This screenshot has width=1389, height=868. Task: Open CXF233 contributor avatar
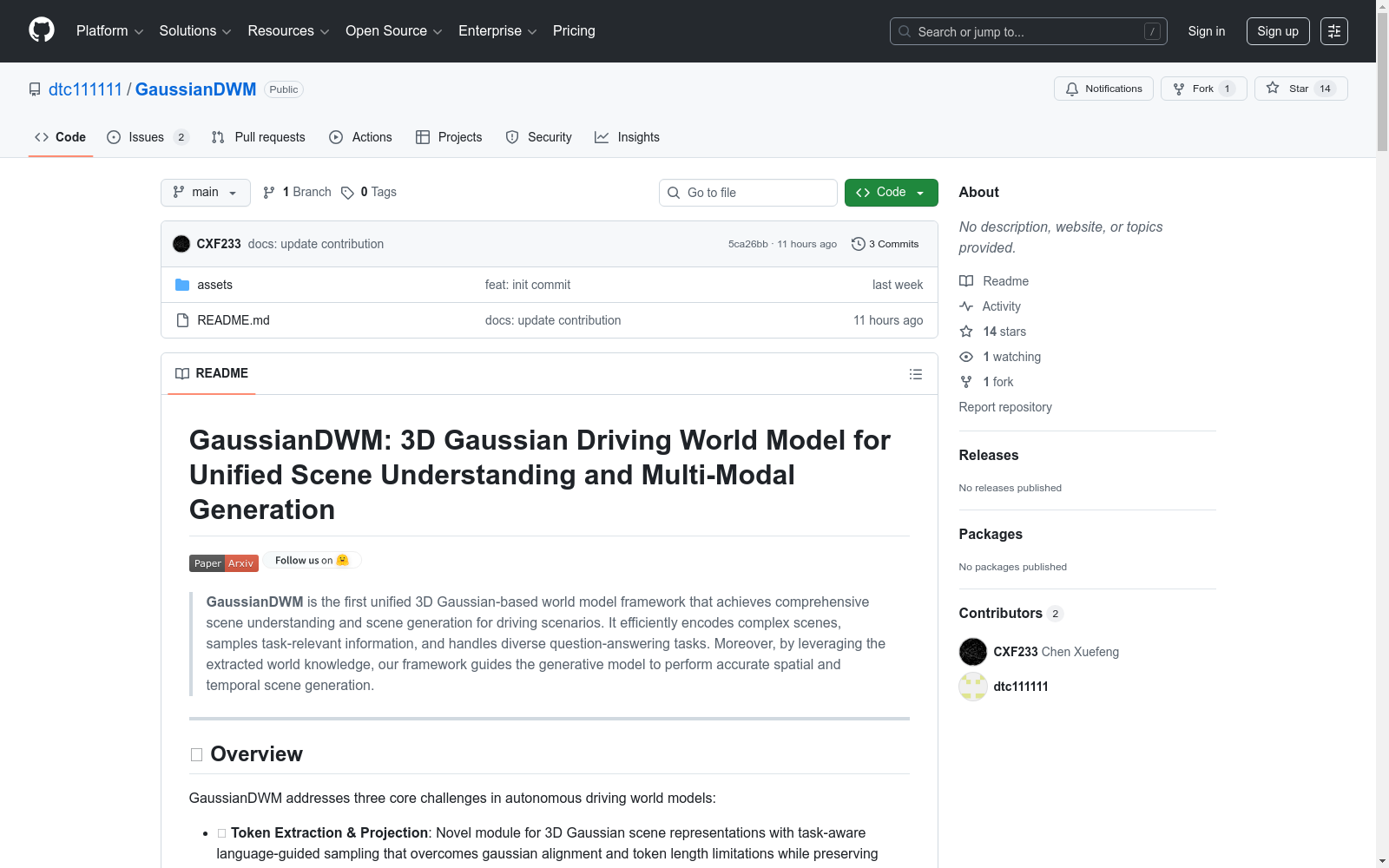point(973,652)
